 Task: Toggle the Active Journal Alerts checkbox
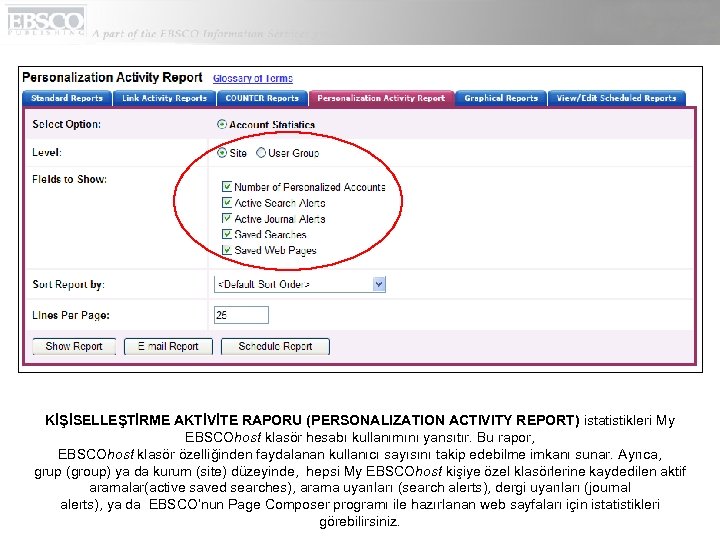226,218
